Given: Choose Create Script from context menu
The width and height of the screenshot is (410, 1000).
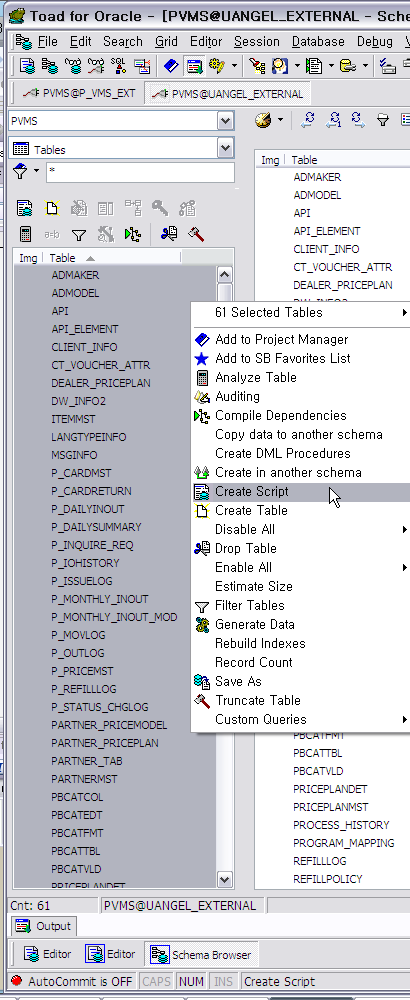Looking at the screenshot, I should (301, 492).
